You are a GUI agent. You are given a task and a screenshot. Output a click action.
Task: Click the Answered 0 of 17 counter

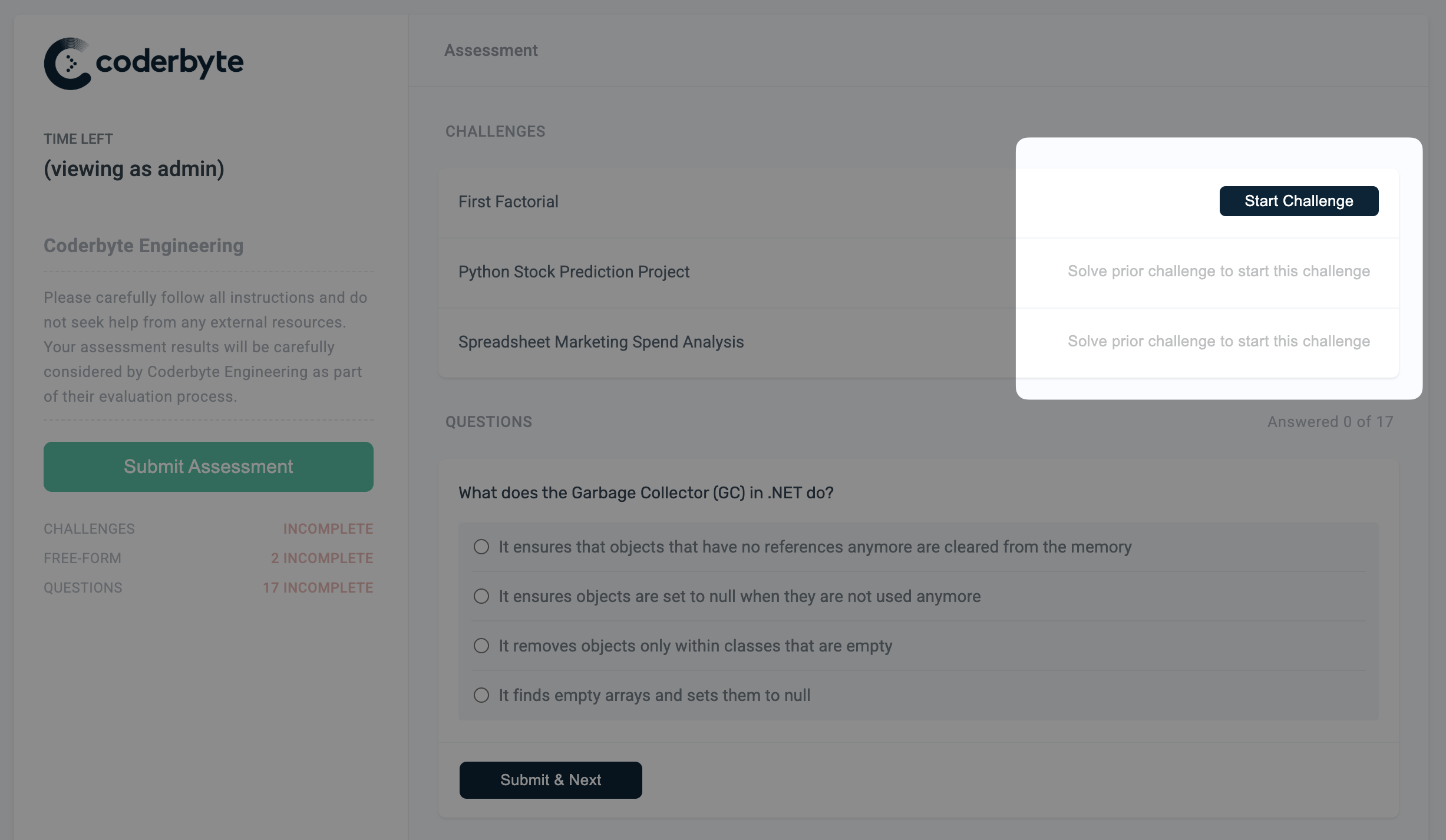tap(1331, 422)
